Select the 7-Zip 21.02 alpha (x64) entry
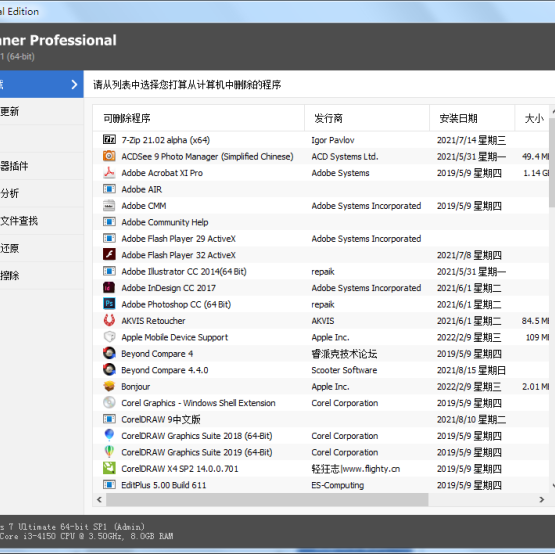Viewport: 555px width, 554px height. tap(166, 140)
